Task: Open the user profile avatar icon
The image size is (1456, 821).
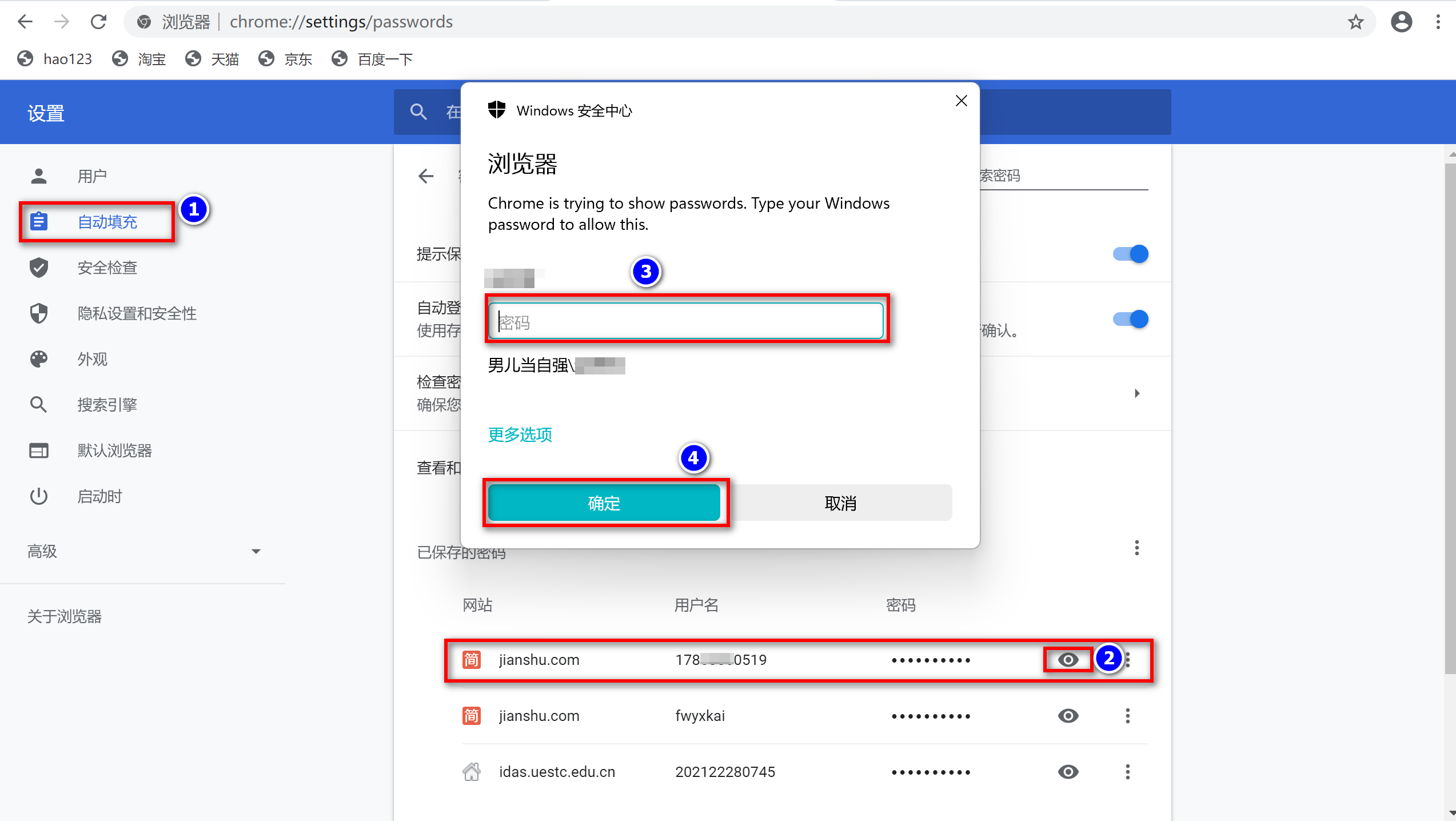Action: tap(1401, 22)
